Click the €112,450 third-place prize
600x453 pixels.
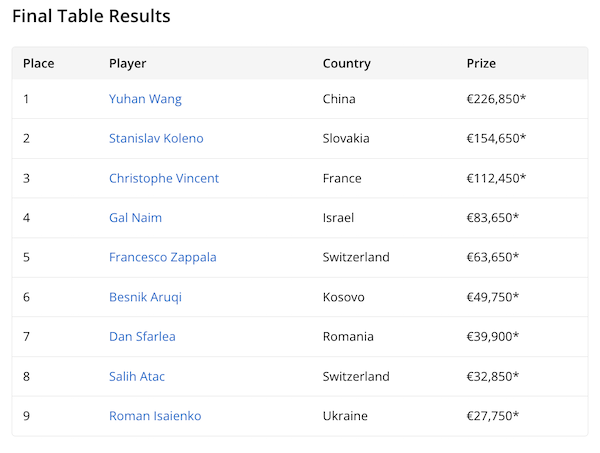(x=495, y=178)
